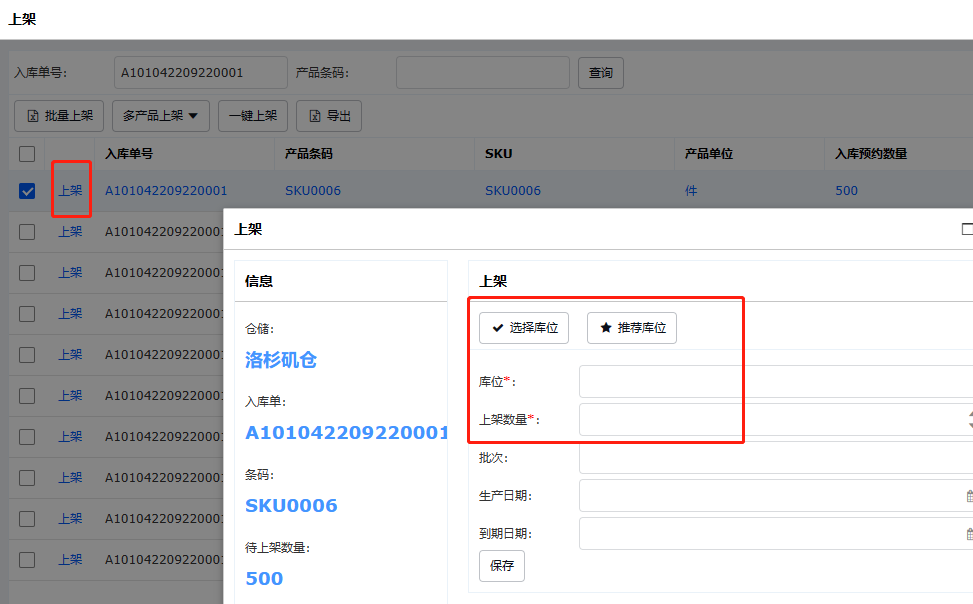Viewport: 973px width, 604px height.
Task: Expand the 多产品上架 dropdown arrow
Action: pos(193,116)
